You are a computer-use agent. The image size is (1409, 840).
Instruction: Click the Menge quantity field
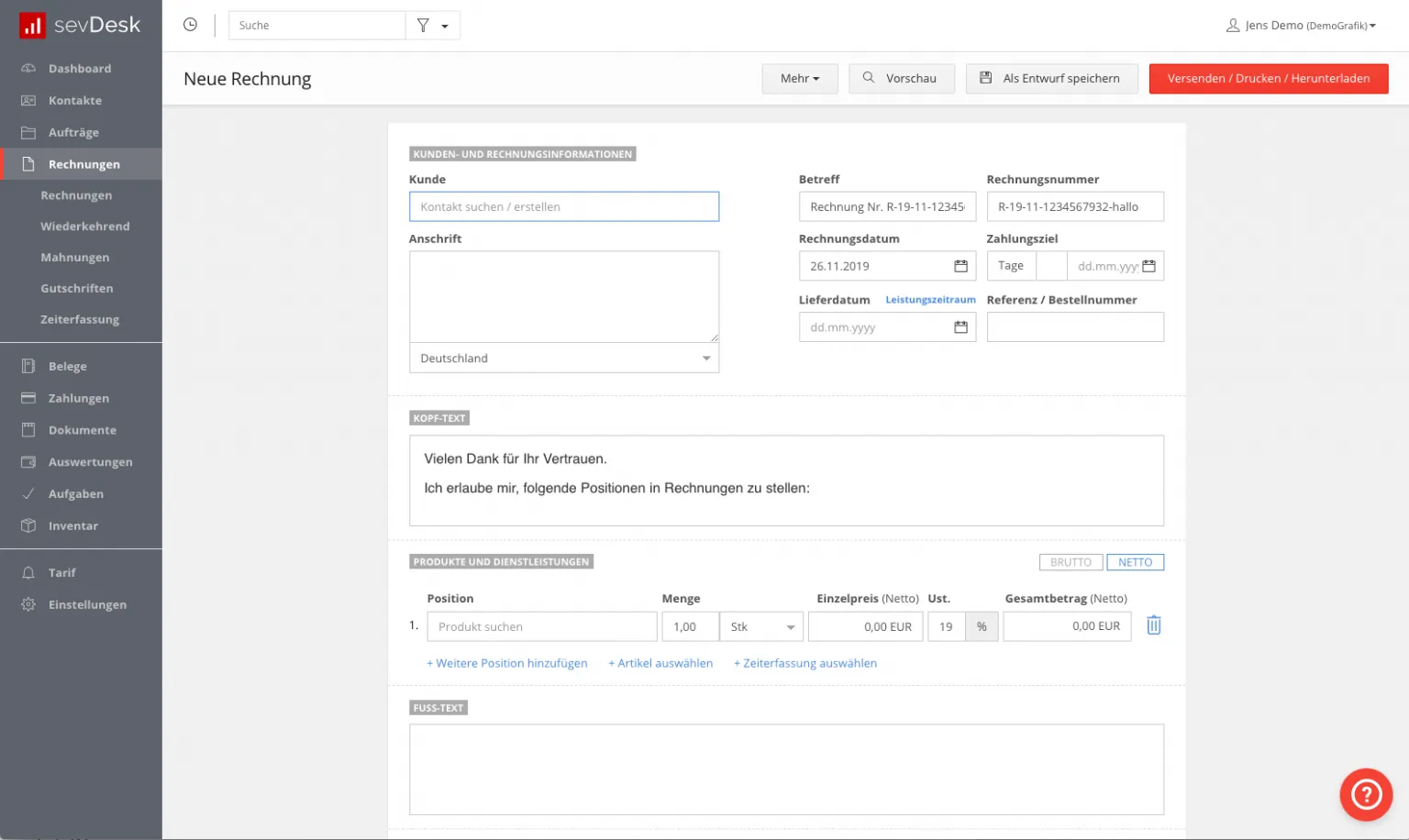click(x=690, y=626)
